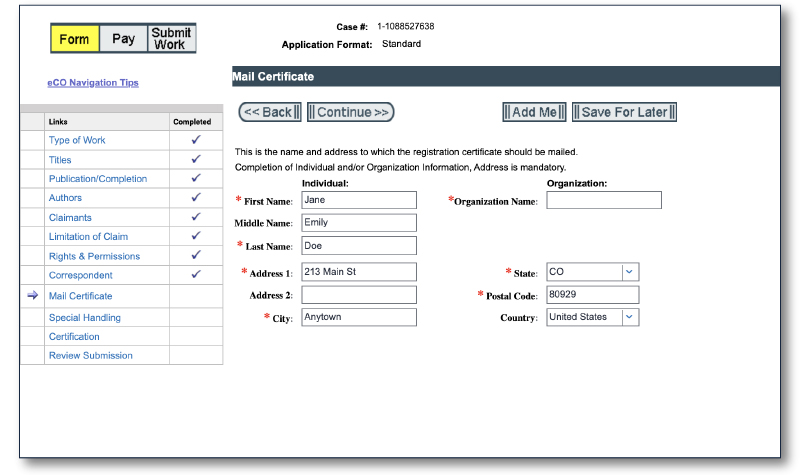Select the empty Address 2 field

point(358,295)
